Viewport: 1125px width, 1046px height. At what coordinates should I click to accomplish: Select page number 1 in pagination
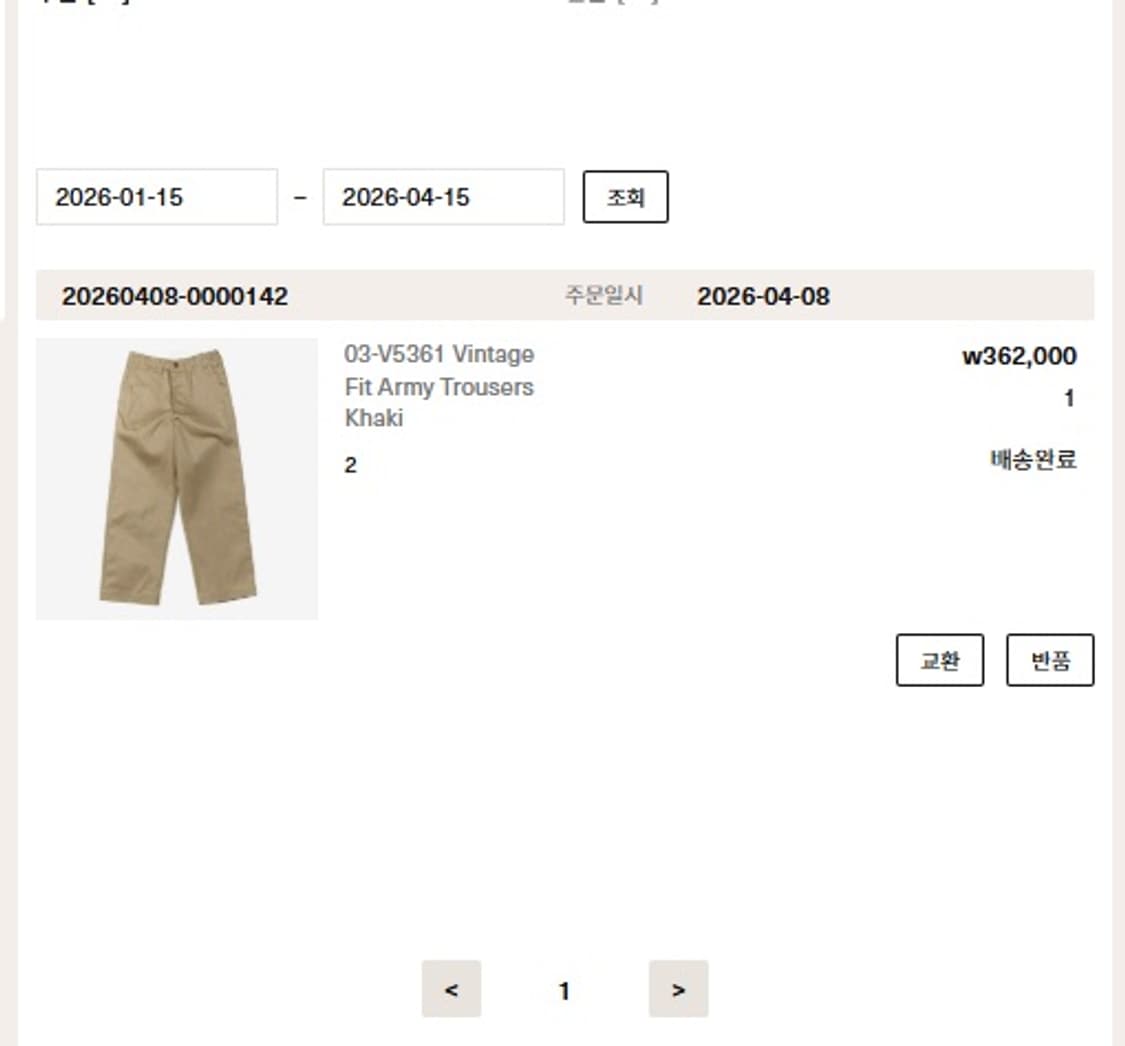pyautogui.click(x=565, y=991)
